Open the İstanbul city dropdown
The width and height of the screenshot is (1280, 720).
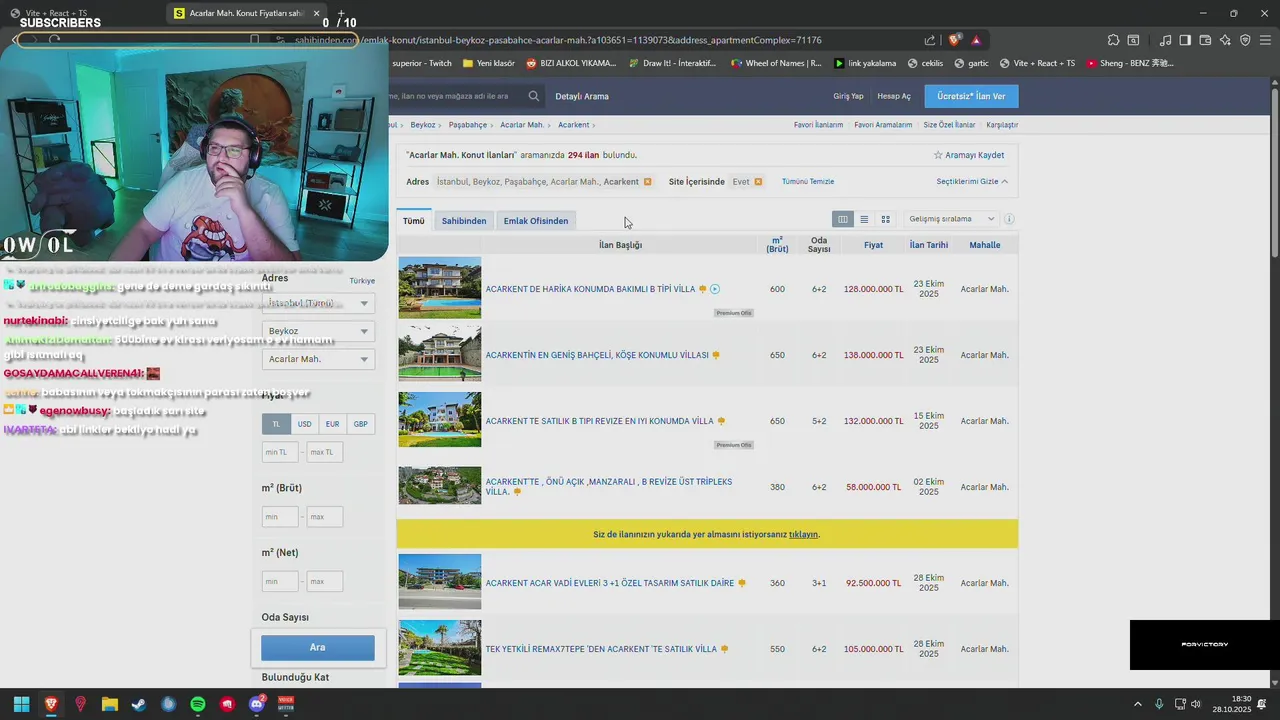pyautogui.click(x=318, y=303)
